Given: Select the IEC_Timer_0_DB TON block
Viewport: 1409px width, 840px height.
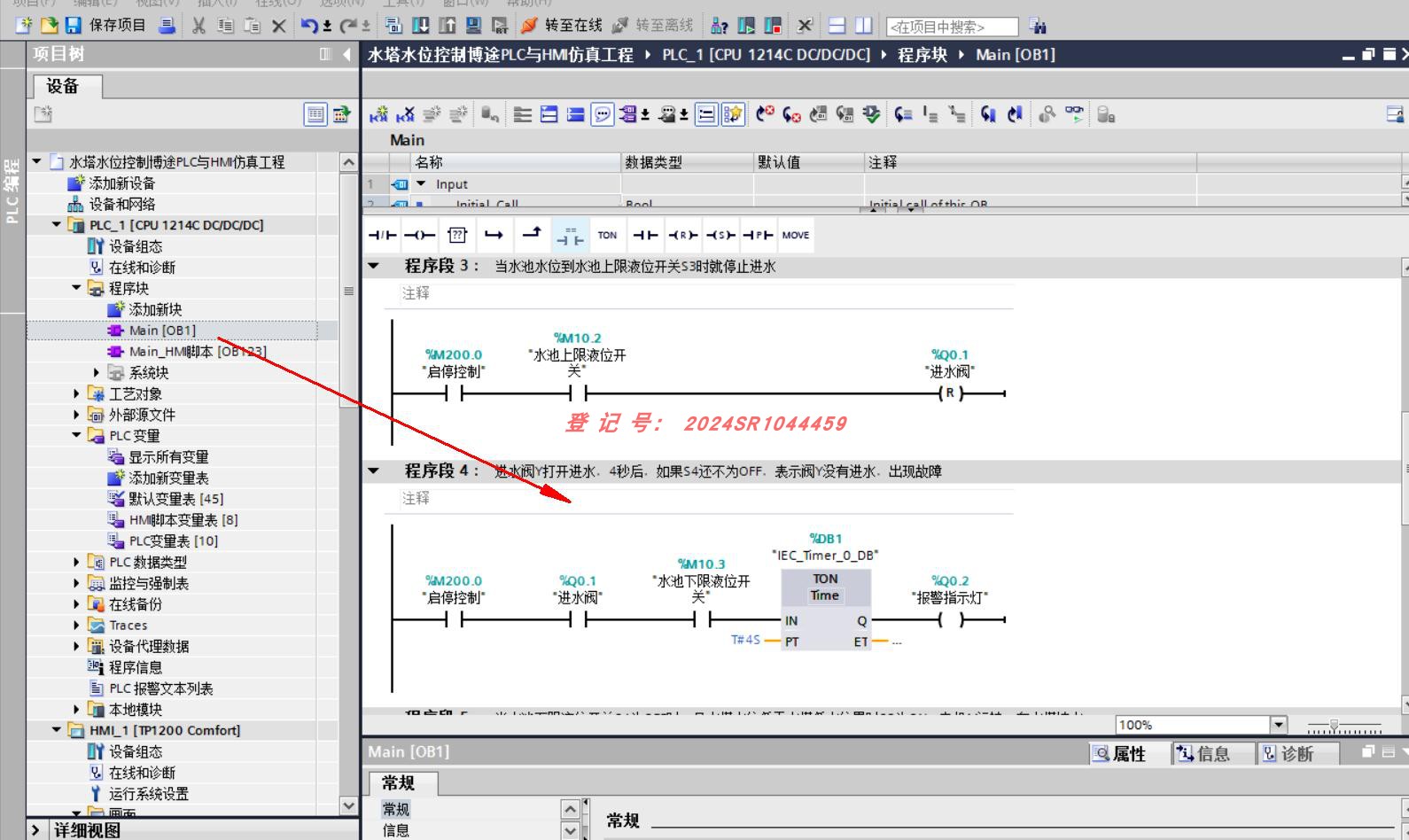Looking at the screenshot, I should coord(826,610).
